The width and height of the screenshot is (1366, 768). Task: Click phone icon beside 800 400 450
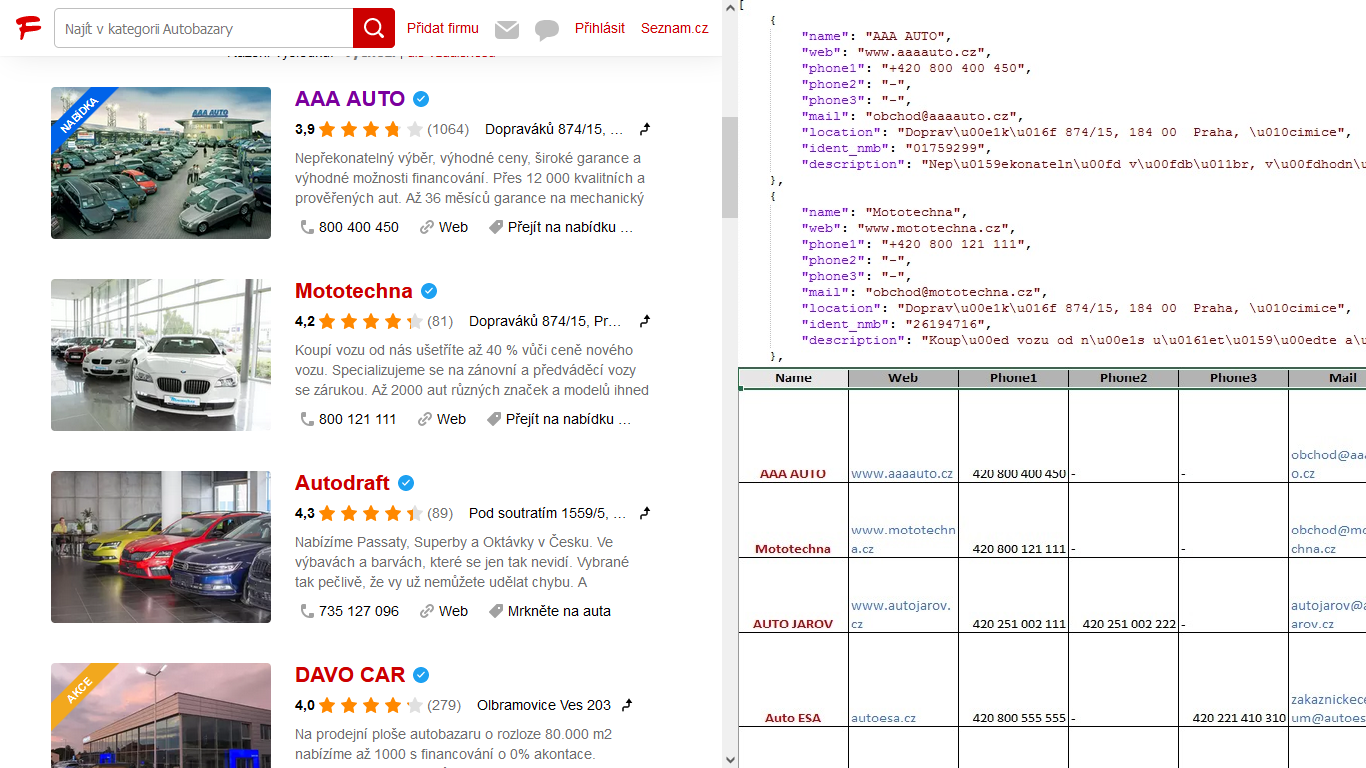pyautogui.click(x=307, y=227)
